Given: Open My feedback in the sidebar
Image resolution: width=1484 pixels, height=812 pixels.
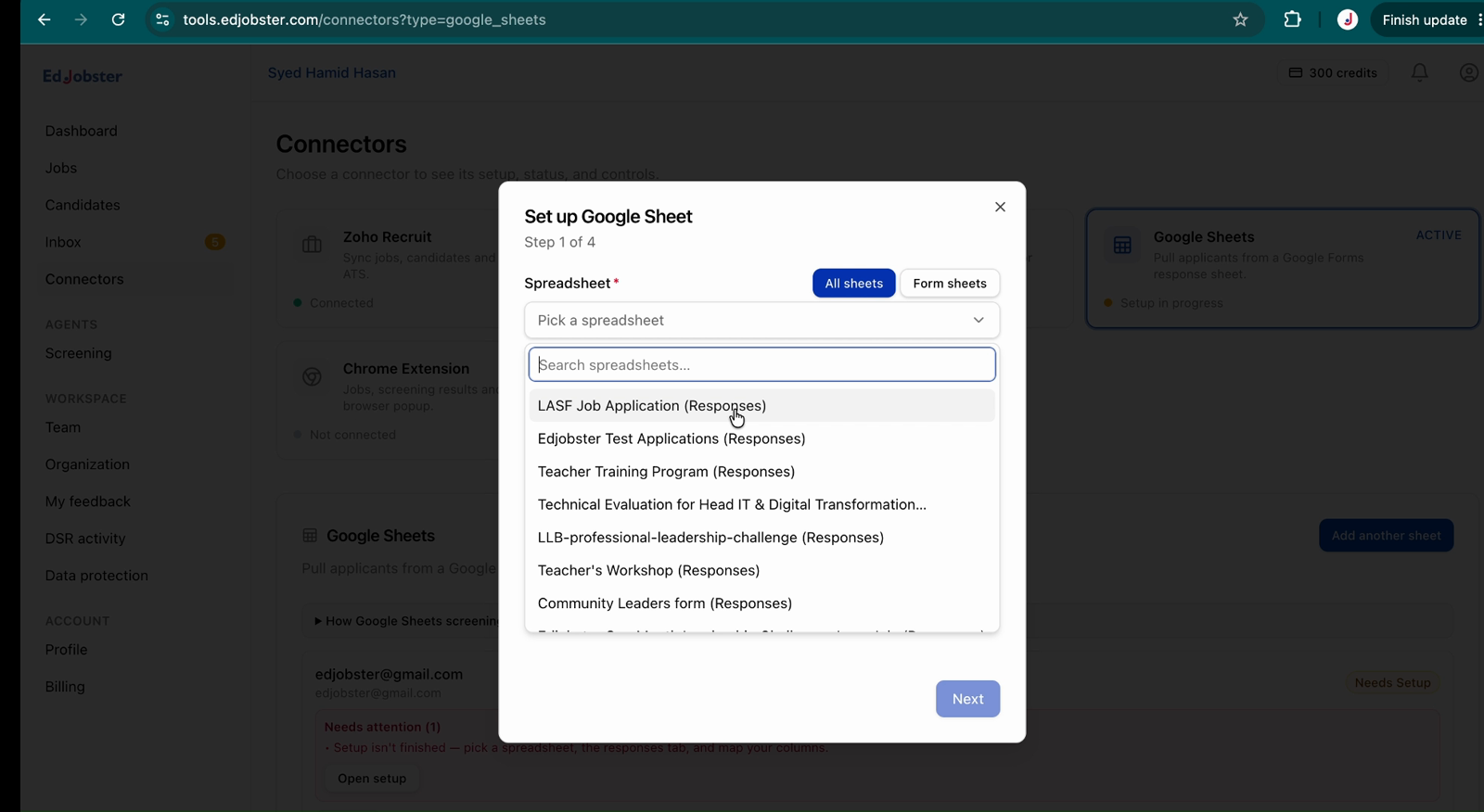Looking at the screenshot, I should (88, 501).
